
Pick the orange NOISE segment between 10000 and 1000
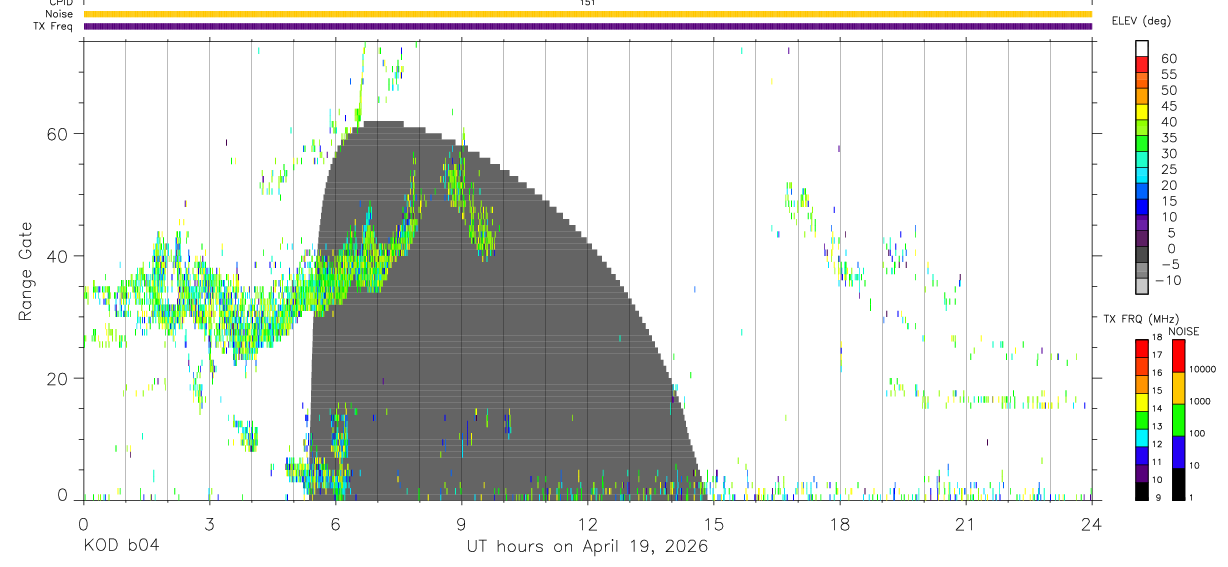pyautogui.click(x=1179, y=387)
